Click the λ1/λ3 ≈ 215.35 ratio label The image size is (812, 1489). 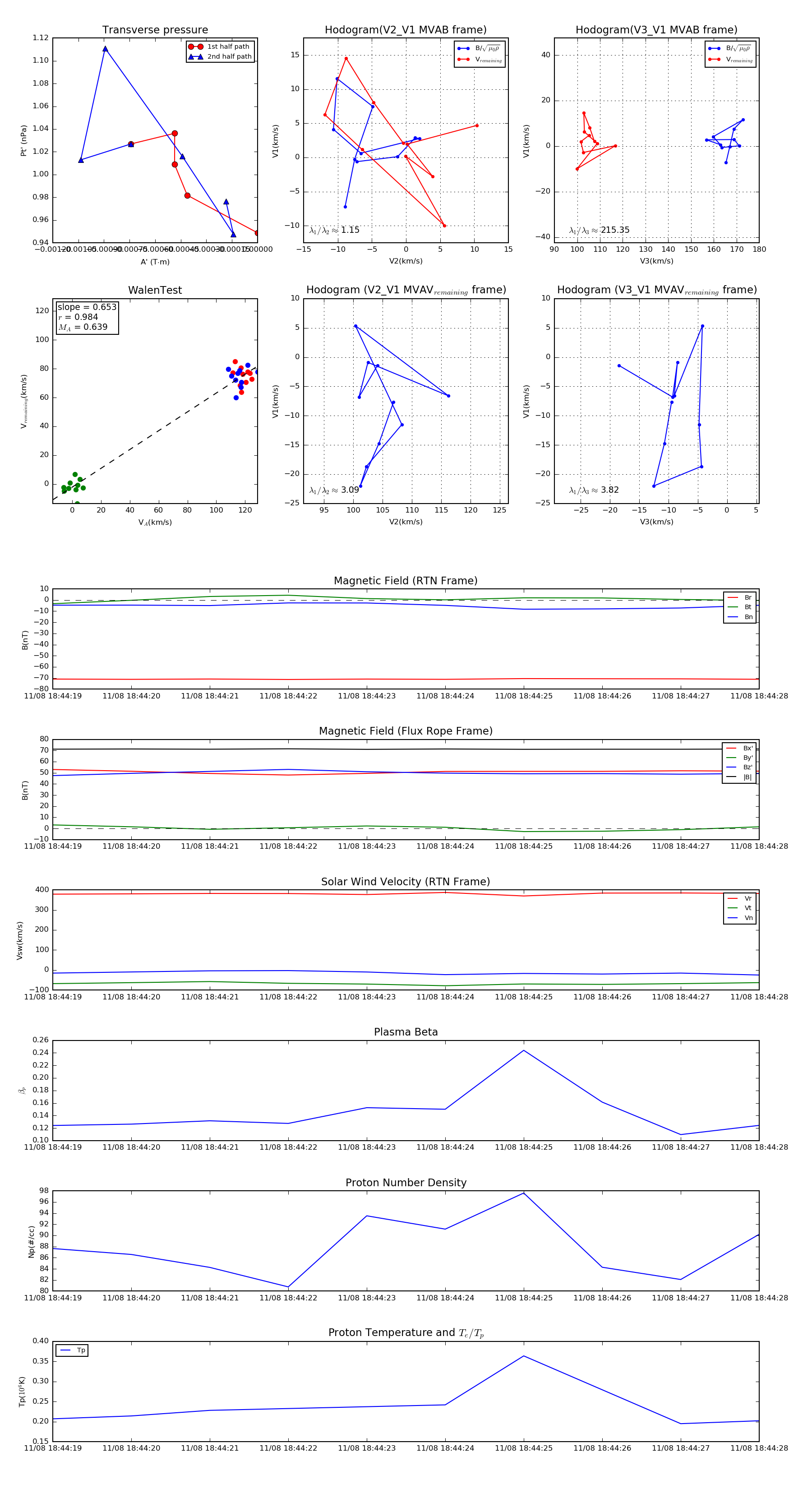pos(600,230)
